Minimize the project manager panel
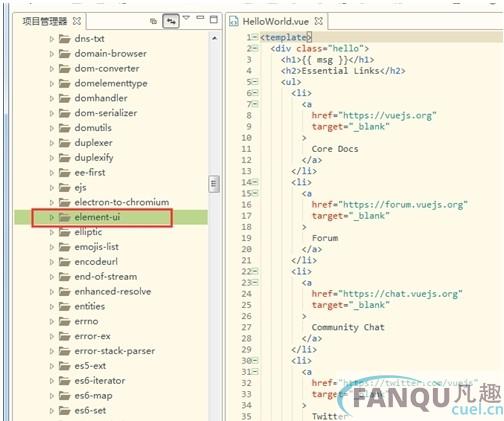Image resolution: width=504 pixels, height=421 pixels. (x=200, y=18)
